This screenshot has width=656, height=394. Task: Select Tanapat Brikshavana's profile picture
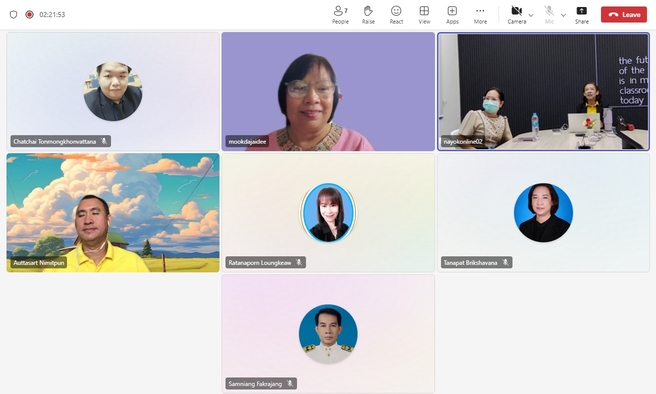tap(543, 212)
